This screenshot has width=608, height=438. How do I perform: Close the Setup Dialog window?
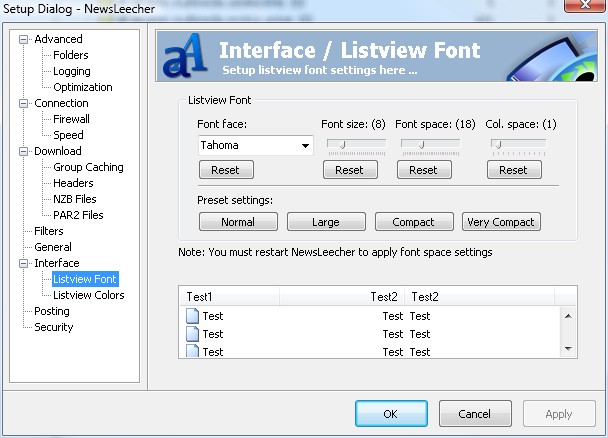tap(585, 5)
